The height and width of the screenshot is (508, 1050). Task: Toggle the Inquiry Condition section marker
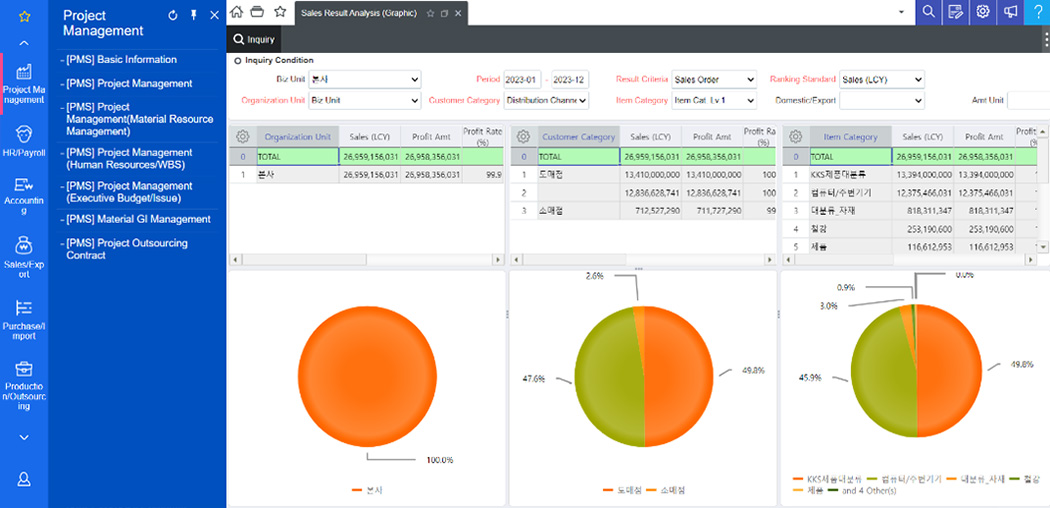click(238, 61)
